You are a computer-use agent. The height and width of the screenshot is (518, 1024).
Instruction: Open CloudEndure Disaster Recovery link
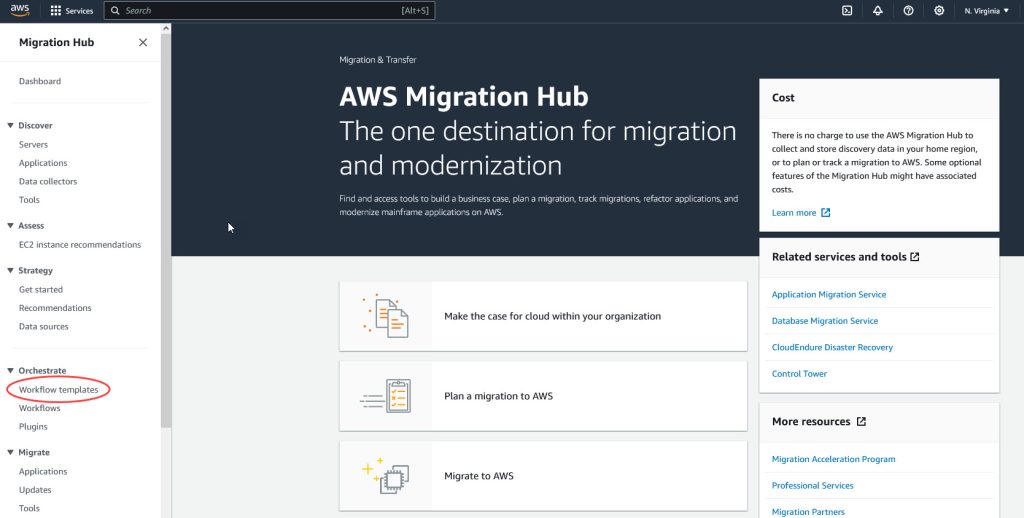click(x=832, y=347)
